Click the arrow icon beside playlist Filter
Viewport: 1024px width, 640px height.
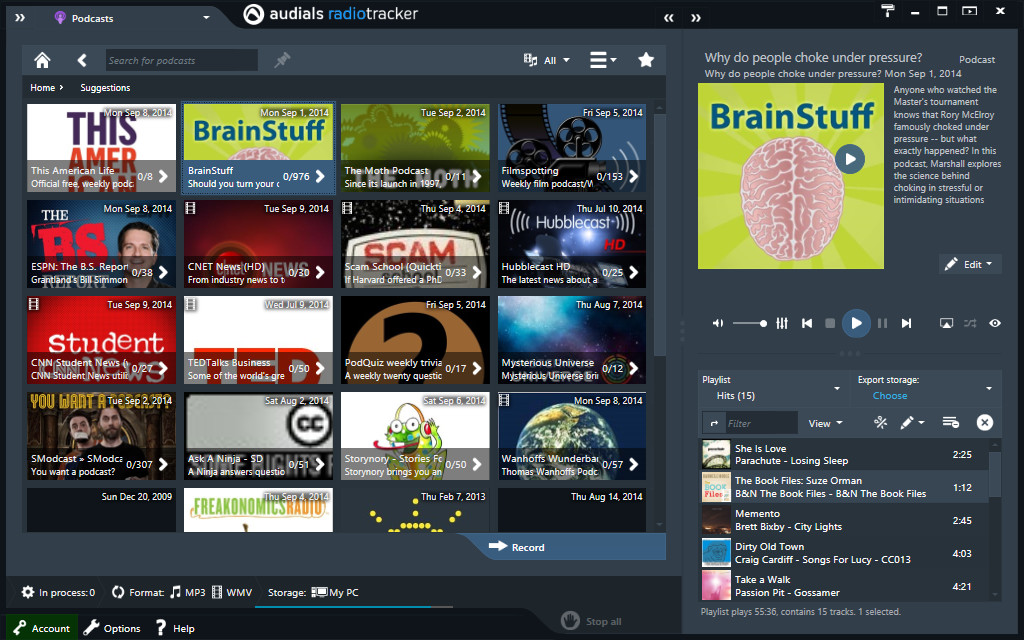coord(714,423)
